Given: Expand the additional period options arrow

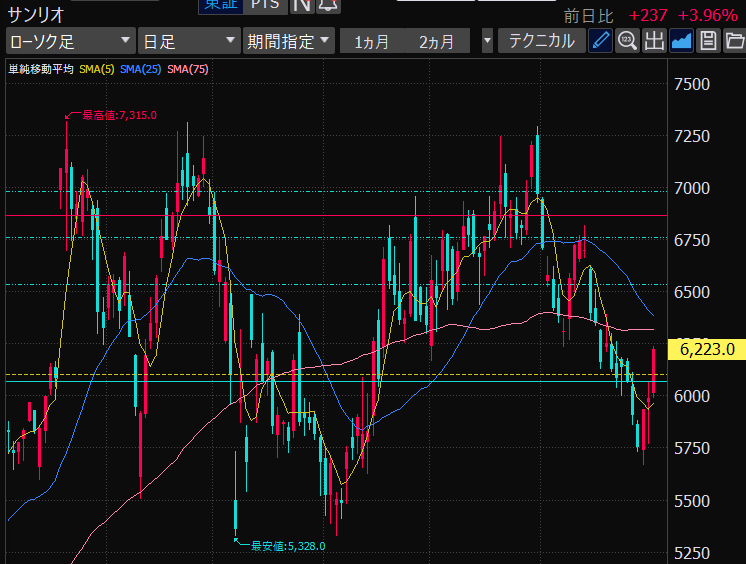Looking at the screenshot, I should click(487, 41).
